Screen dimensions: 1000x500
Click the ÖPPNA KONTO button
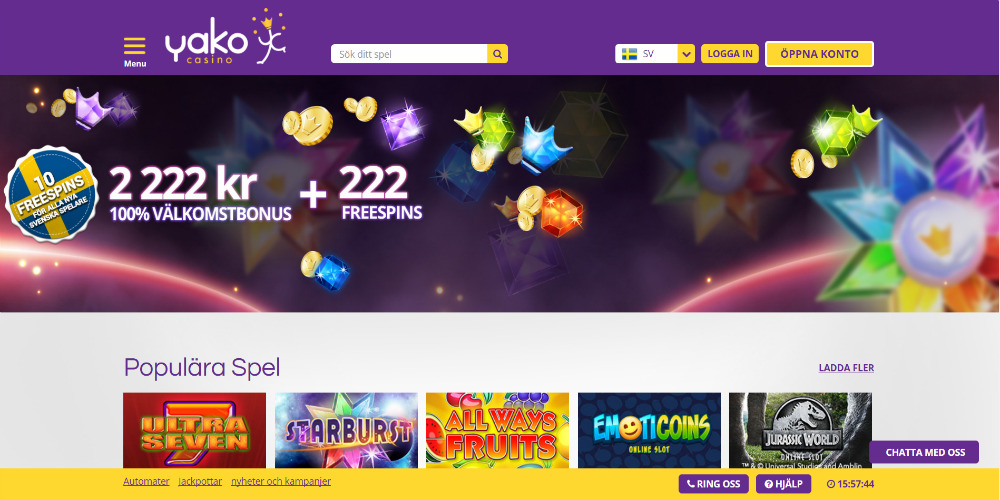point(819,54)
